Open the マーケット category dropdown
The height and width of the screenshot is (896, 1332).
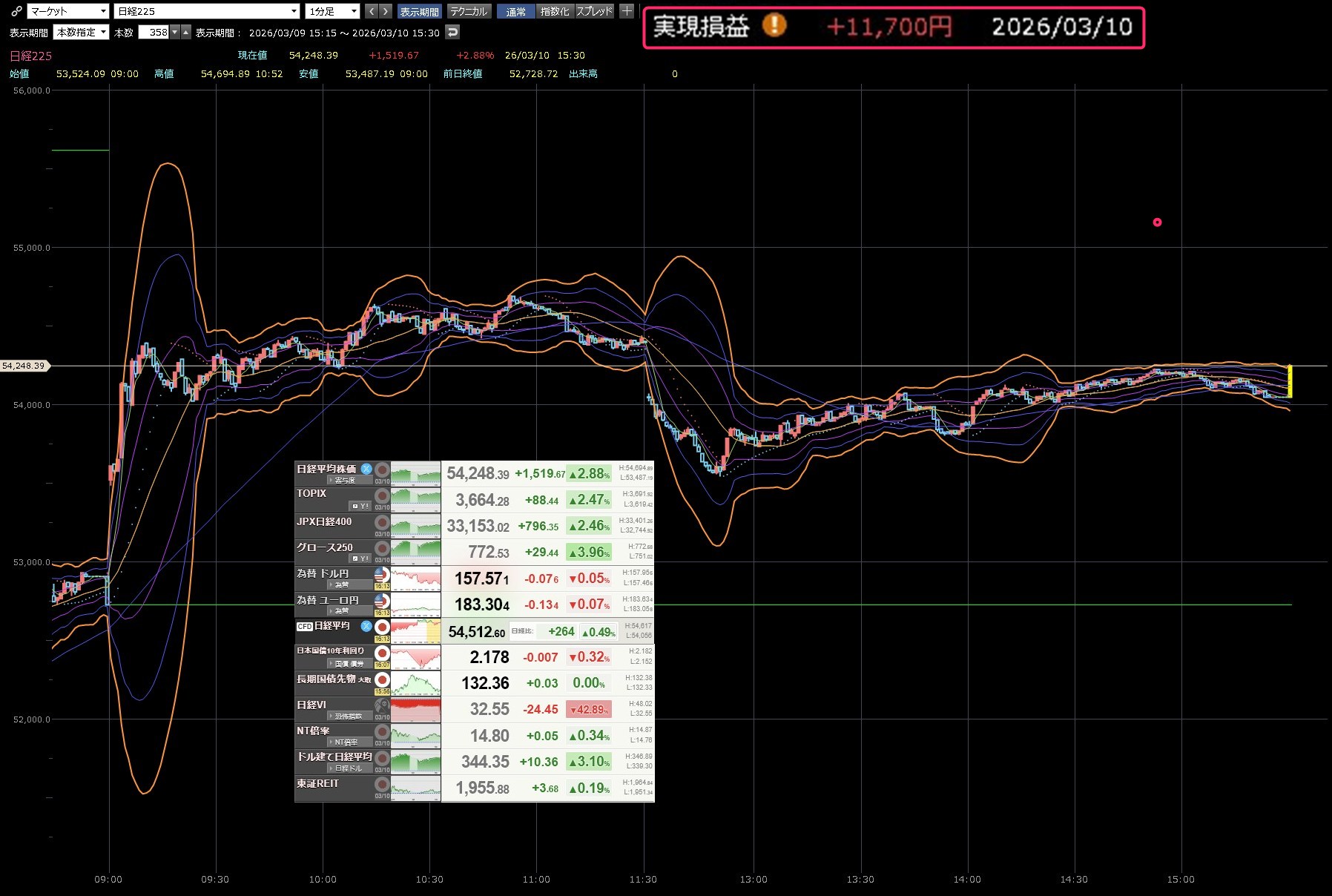tap(68, 11)
